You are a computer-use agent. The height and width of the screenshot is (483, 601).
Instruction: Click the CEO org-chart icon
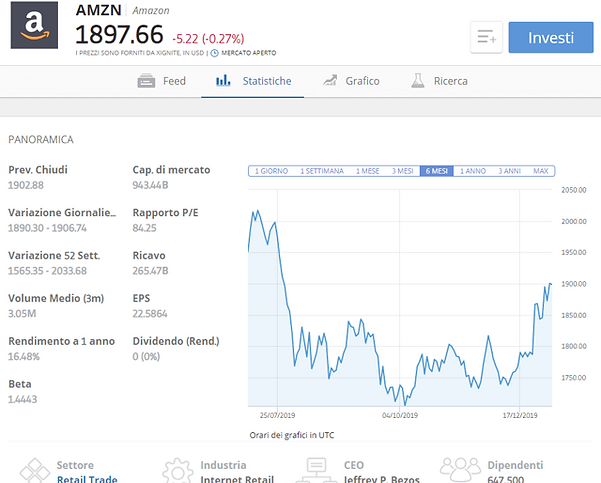pyautogui.click(x=317, y=470)
